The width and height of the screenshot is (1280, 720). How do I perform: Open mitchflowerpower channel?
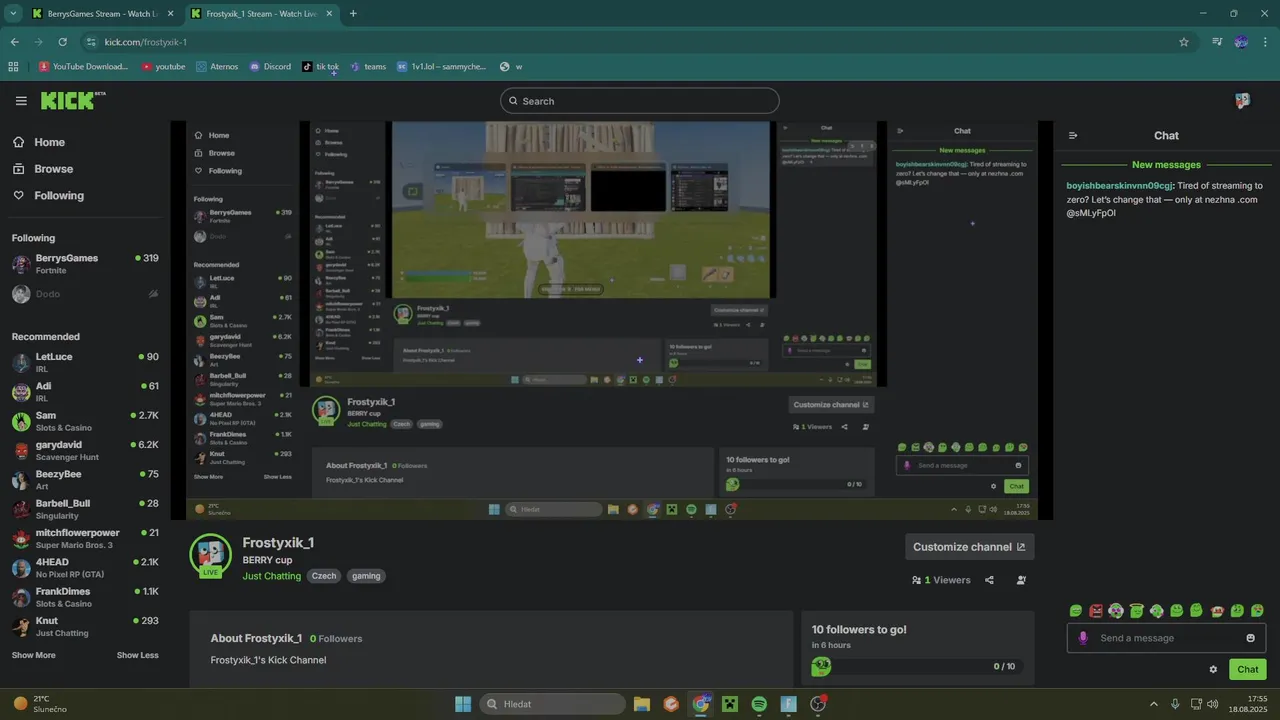[85, 538]
